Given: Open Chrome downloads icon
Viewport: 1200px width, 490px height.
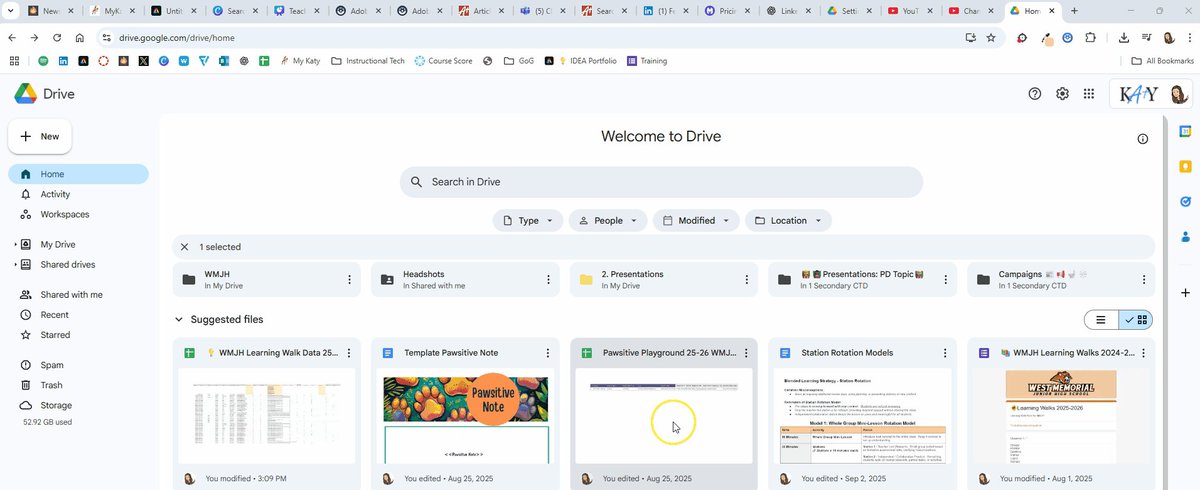Looking at the screenshot, I should tap(1124, 37).
